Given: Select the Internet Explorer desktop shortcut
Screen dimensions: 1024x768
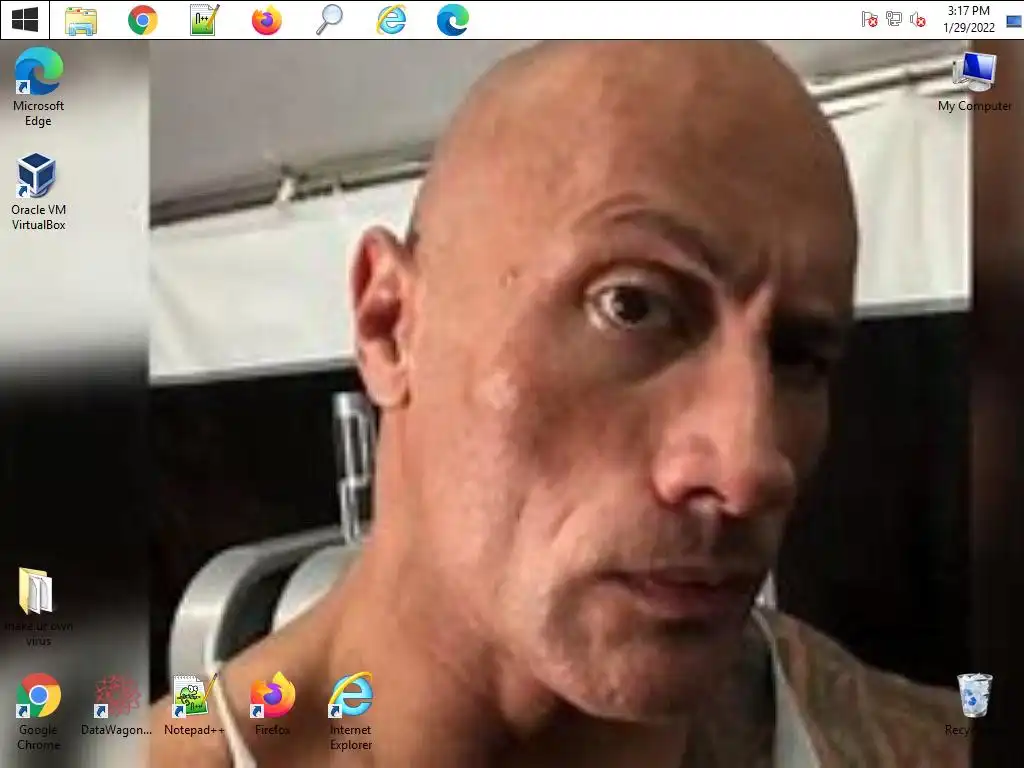Looking at the screenshot, I should (351, 712).
